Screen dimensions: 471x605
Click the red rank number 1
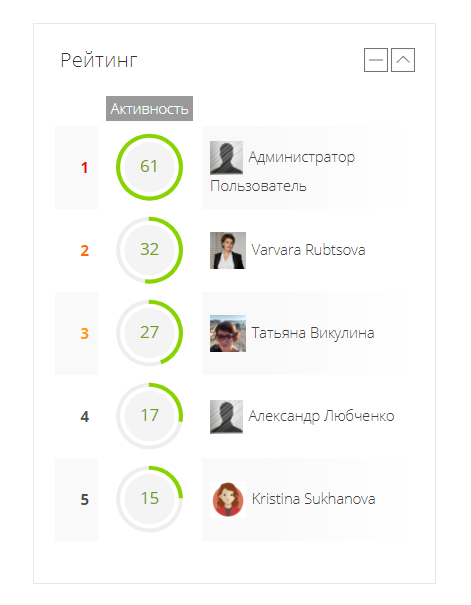point(84,168)
